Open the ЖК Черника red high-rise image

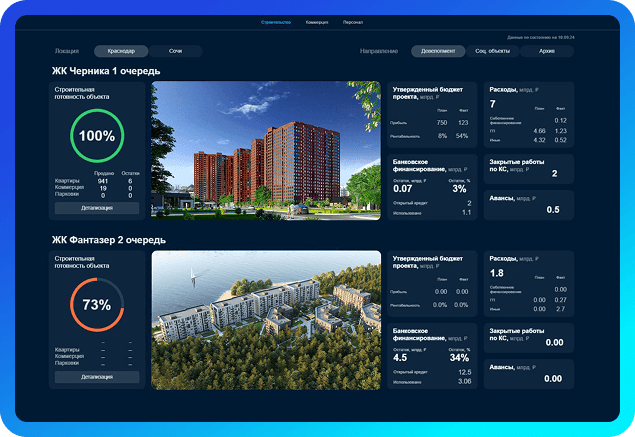tap(266, 151)
